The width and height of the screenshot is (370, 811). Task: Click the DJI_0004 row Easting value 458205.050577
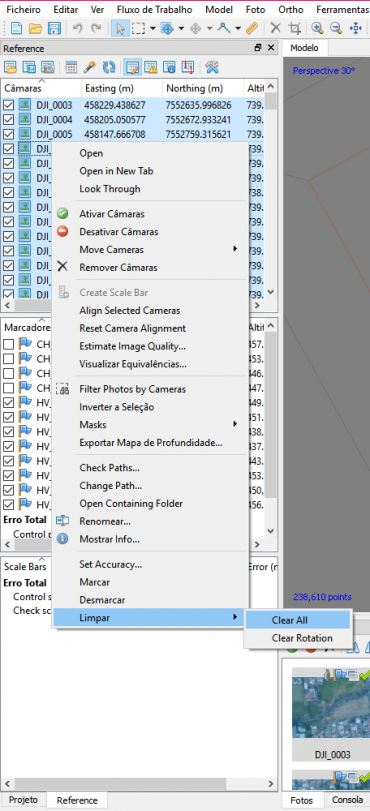(115, 120)
